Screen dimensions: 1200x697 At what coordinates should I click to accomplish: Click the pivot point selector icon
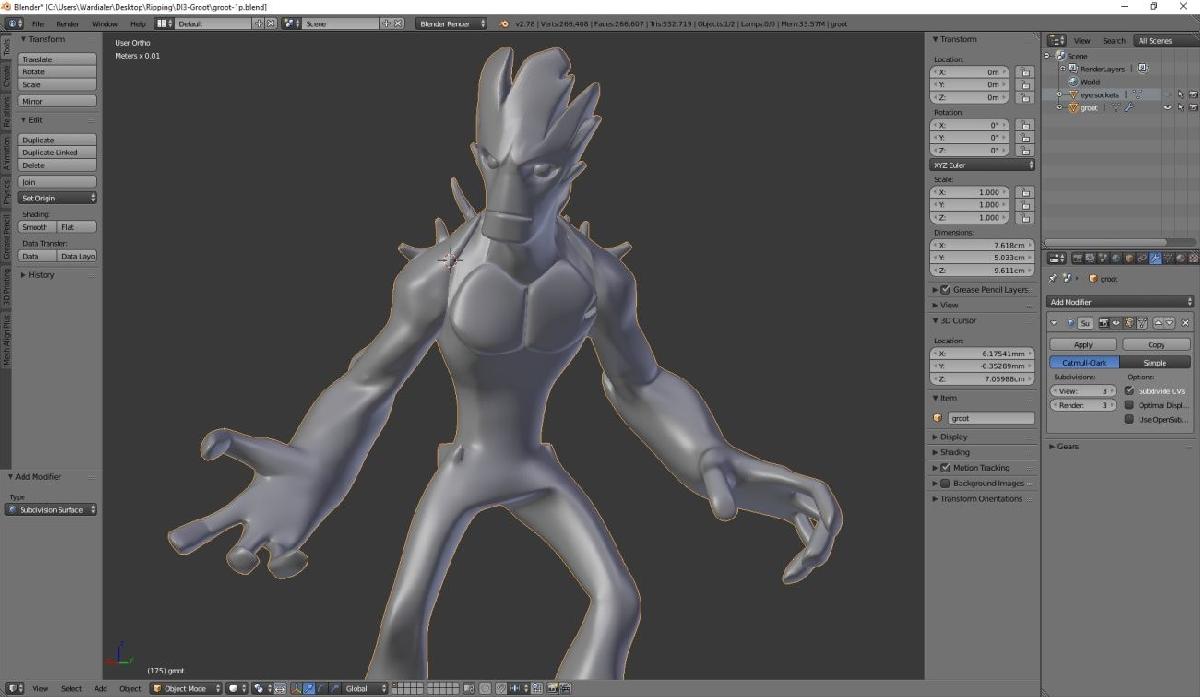pyautogui.click(x=262, y=688)
